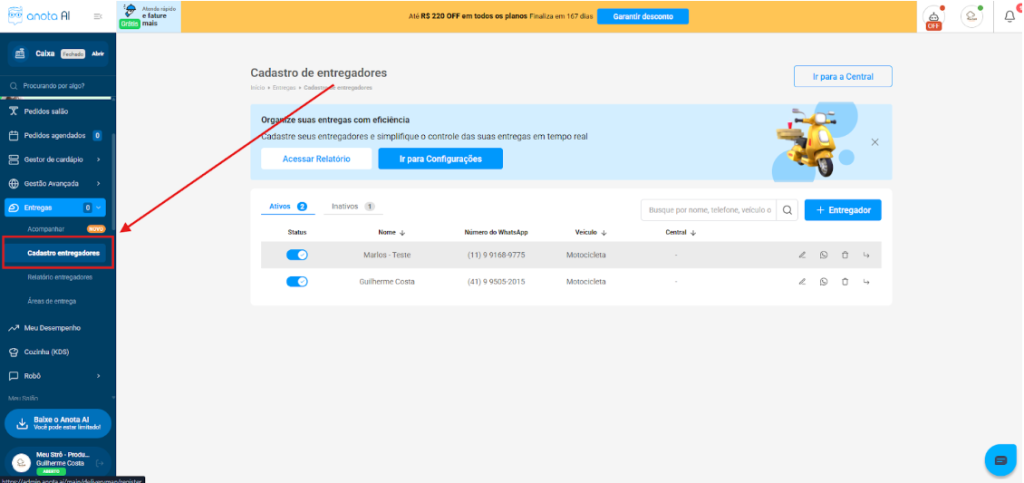Disable status toggle for Marlos - Teste

click(297, 255)
